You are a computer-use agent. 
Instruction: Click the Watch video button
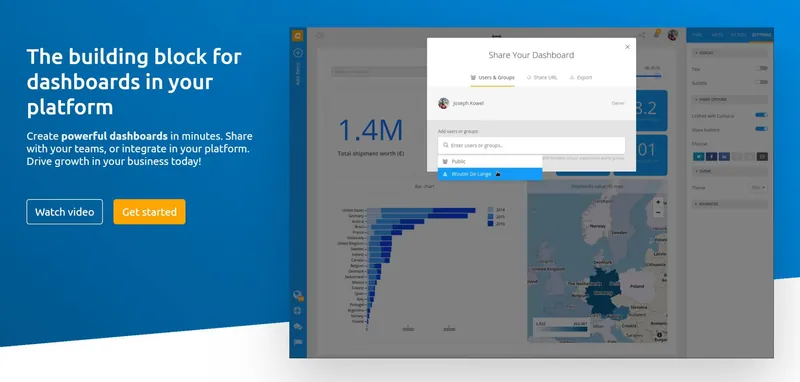(64, 212)
